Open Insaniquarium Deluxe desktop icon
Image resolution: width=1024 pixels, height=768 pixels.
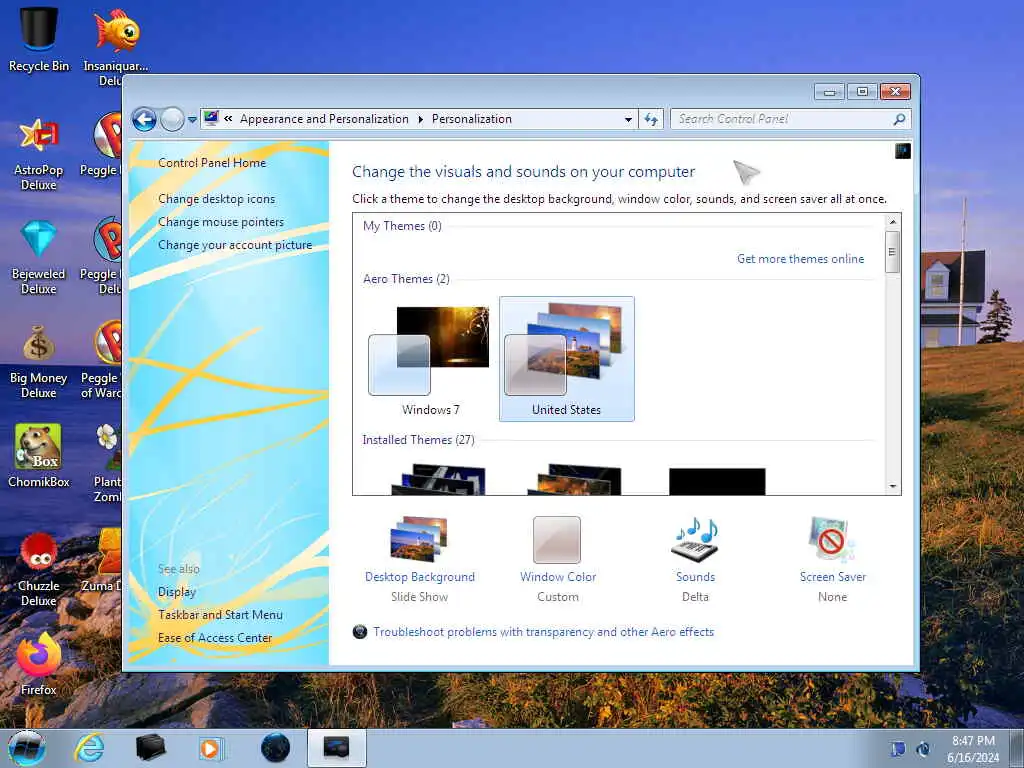pos(116,46)
